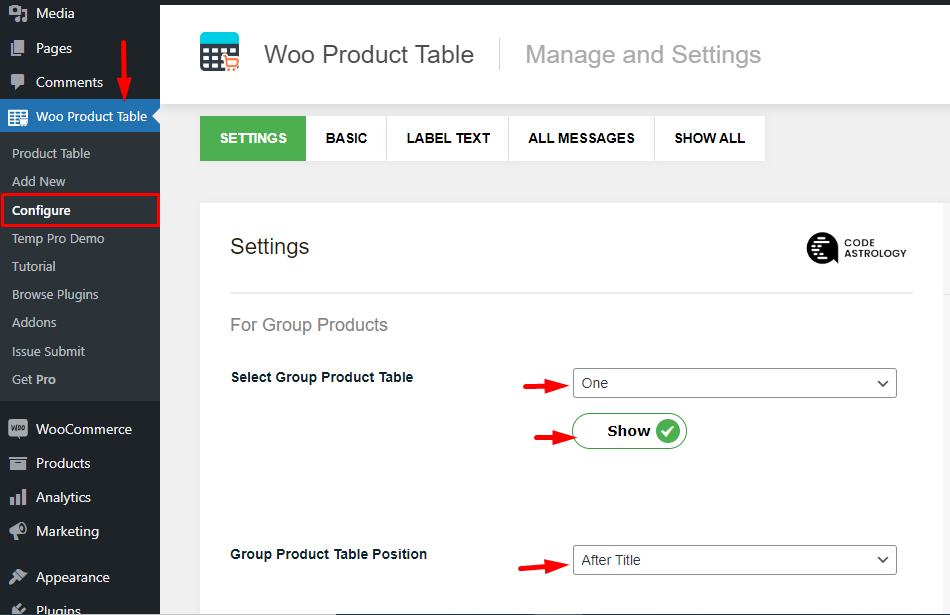The image size is (950, 615).
Task: Open the Appearance menu
Action: [80, 577]
